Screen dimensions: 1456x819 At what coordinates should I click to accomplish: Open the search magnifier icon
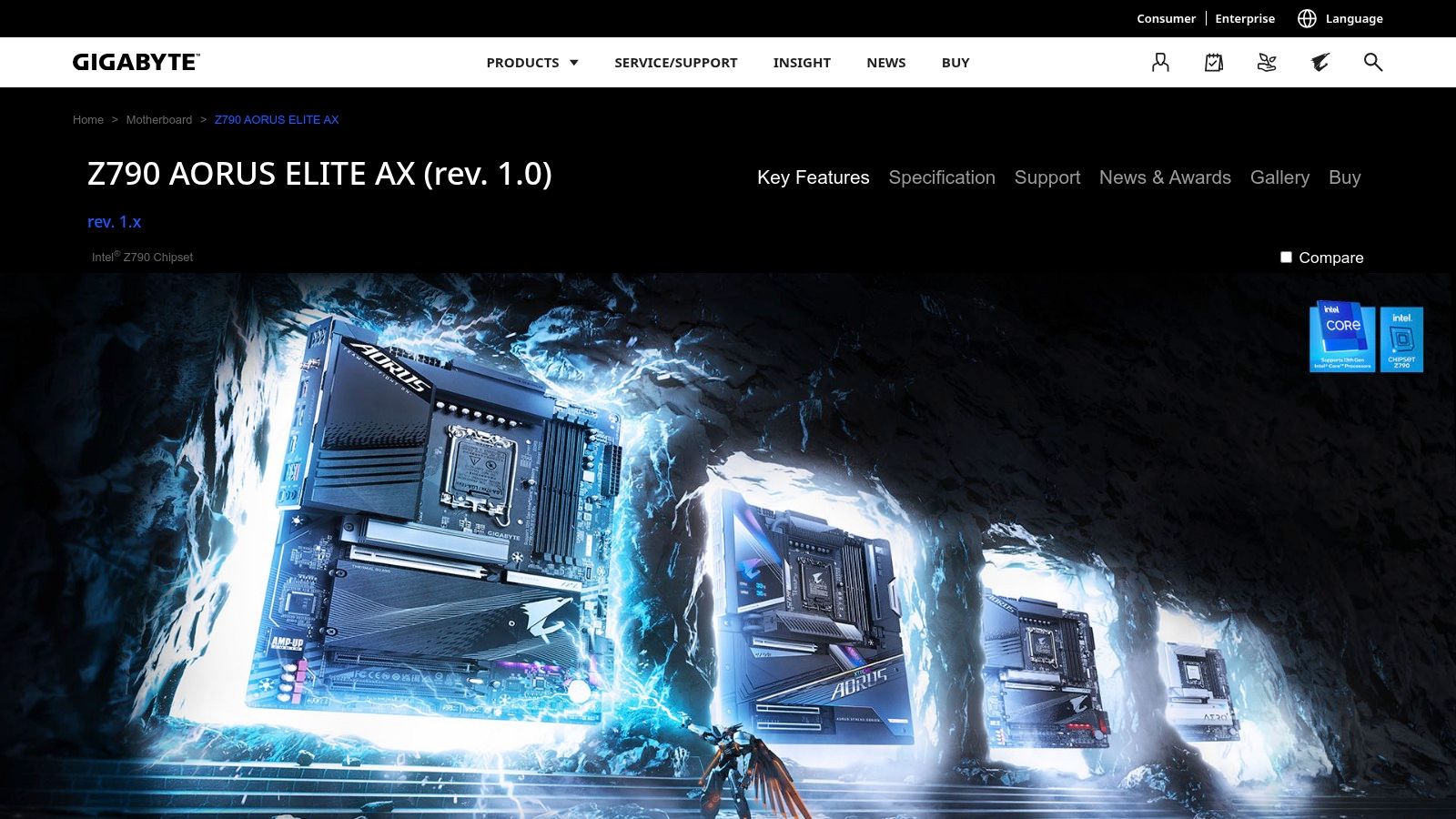1373,62
